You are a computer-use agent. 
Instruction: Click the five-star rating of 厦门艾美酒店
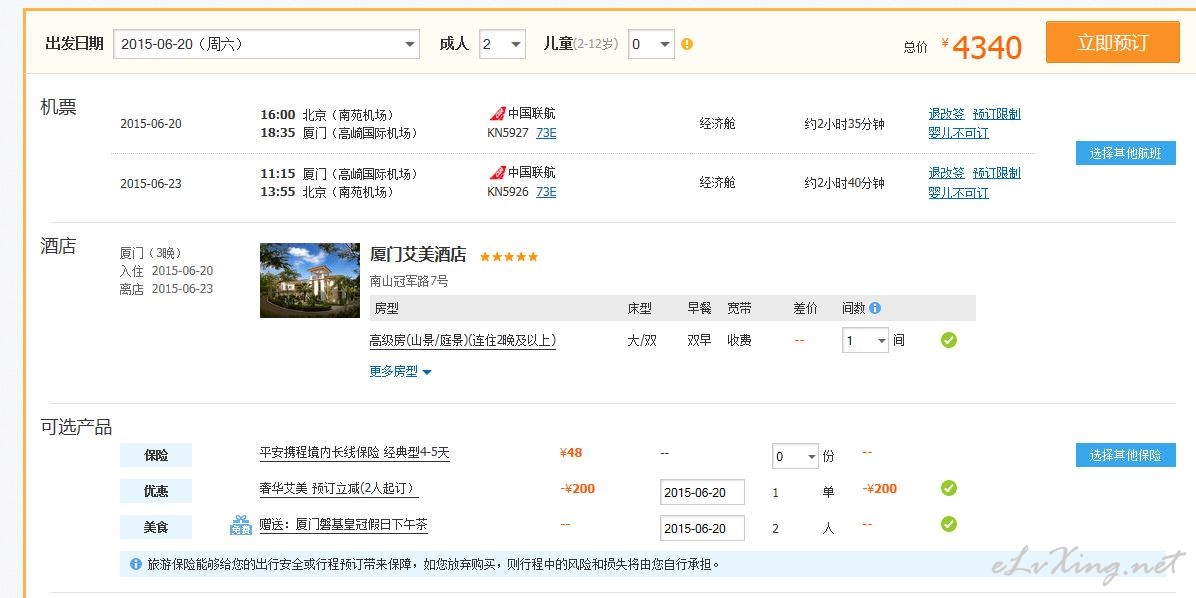[509, 256]
